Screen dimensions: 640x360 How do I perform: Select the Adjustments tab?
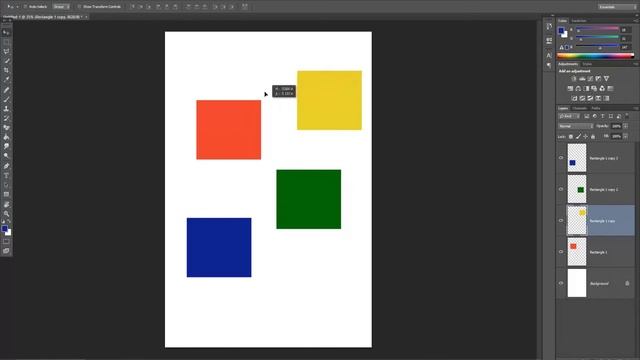(568, 64)
